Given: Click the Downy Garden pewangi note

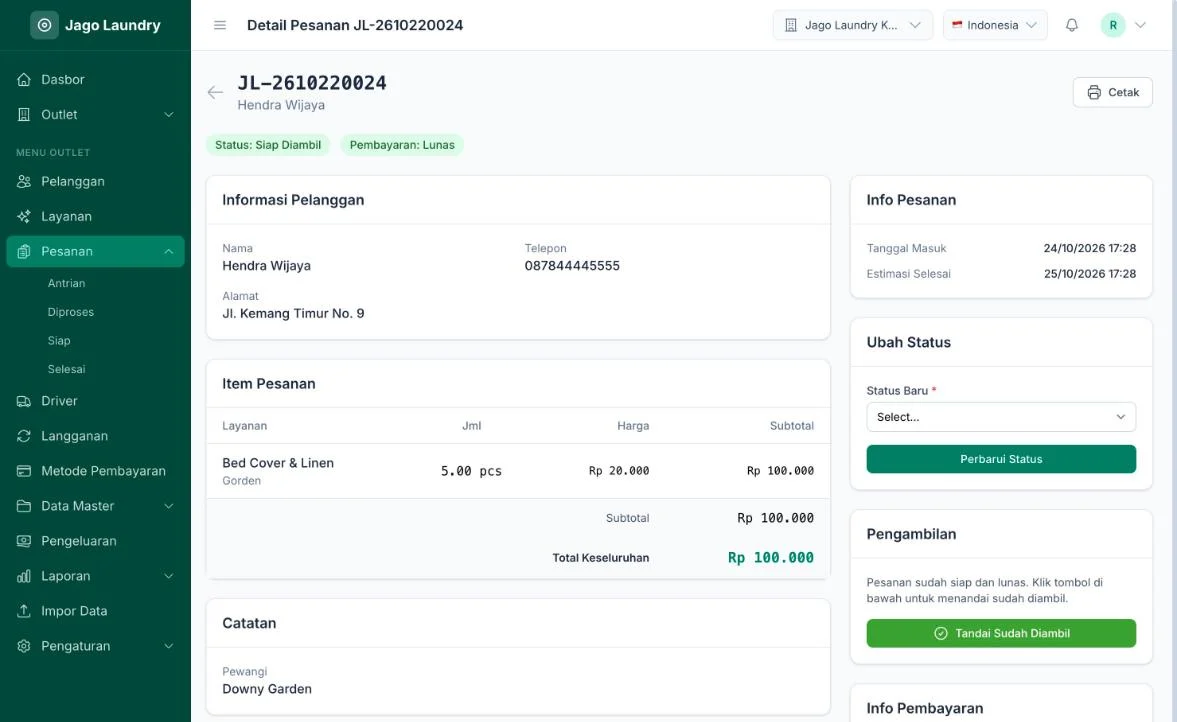Looking at the screenshot, I should (x=266, y=689).
